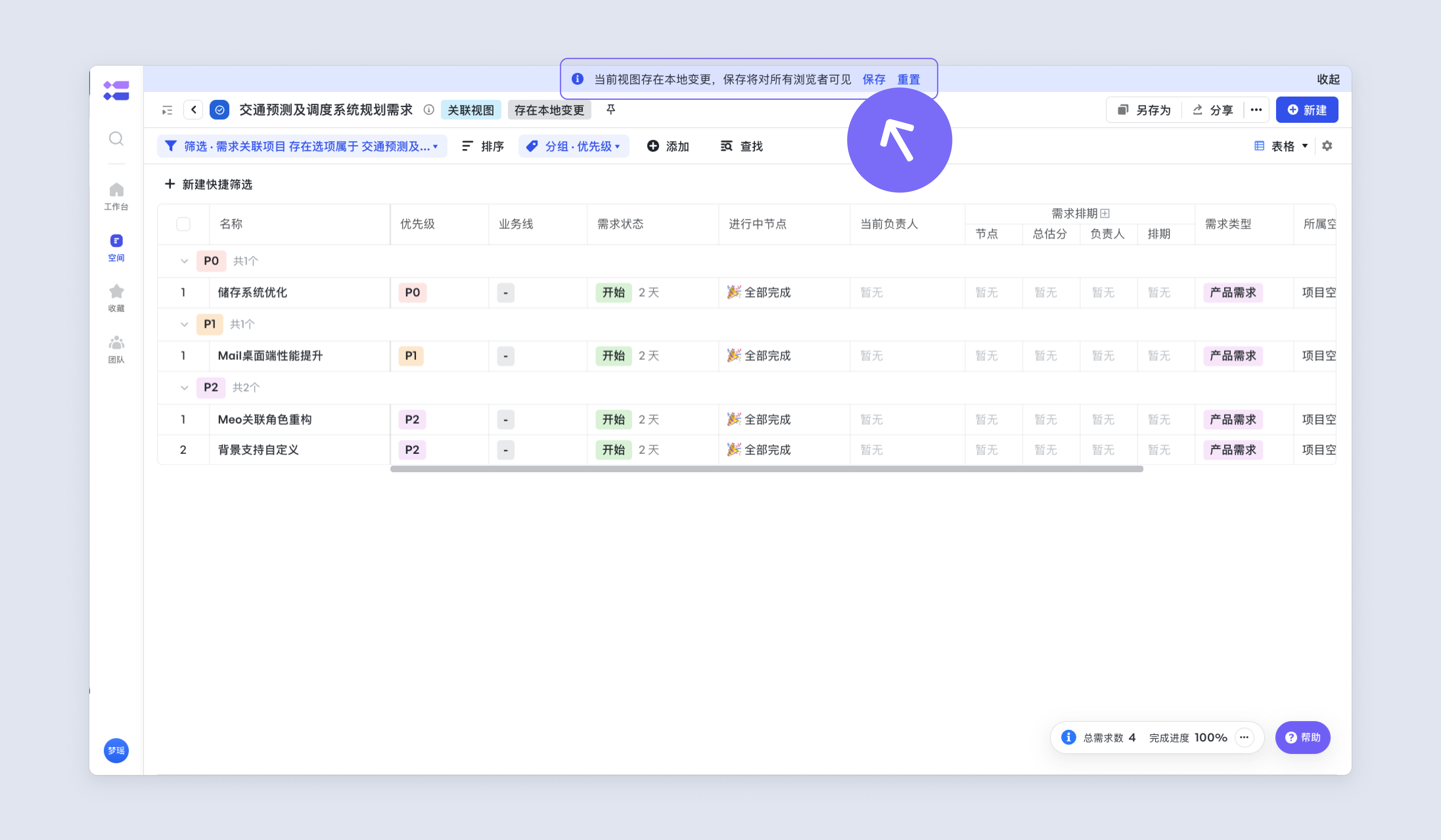Collapse the P0 group
This screenshot has width=1441, height=840.
(x=184, y=261)
